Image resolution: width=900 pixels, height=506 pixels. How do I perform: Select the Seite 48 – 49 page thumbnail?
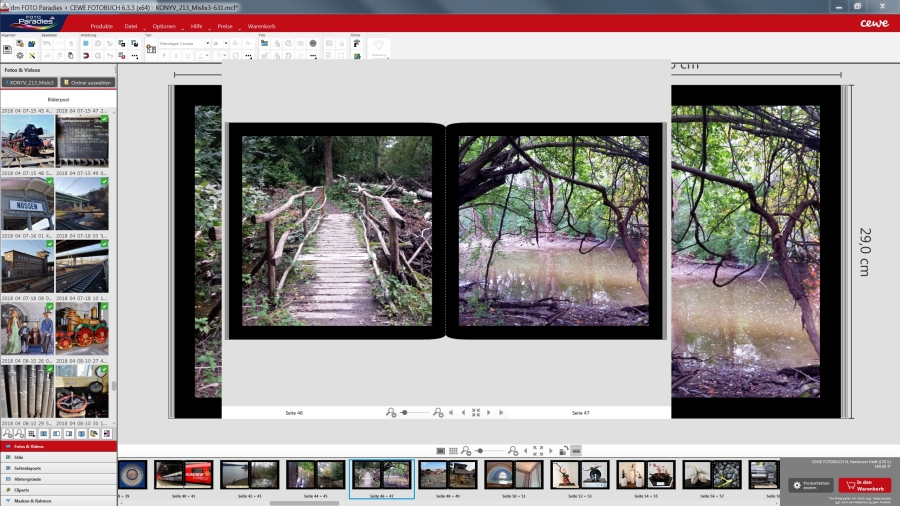coord(447,475)
